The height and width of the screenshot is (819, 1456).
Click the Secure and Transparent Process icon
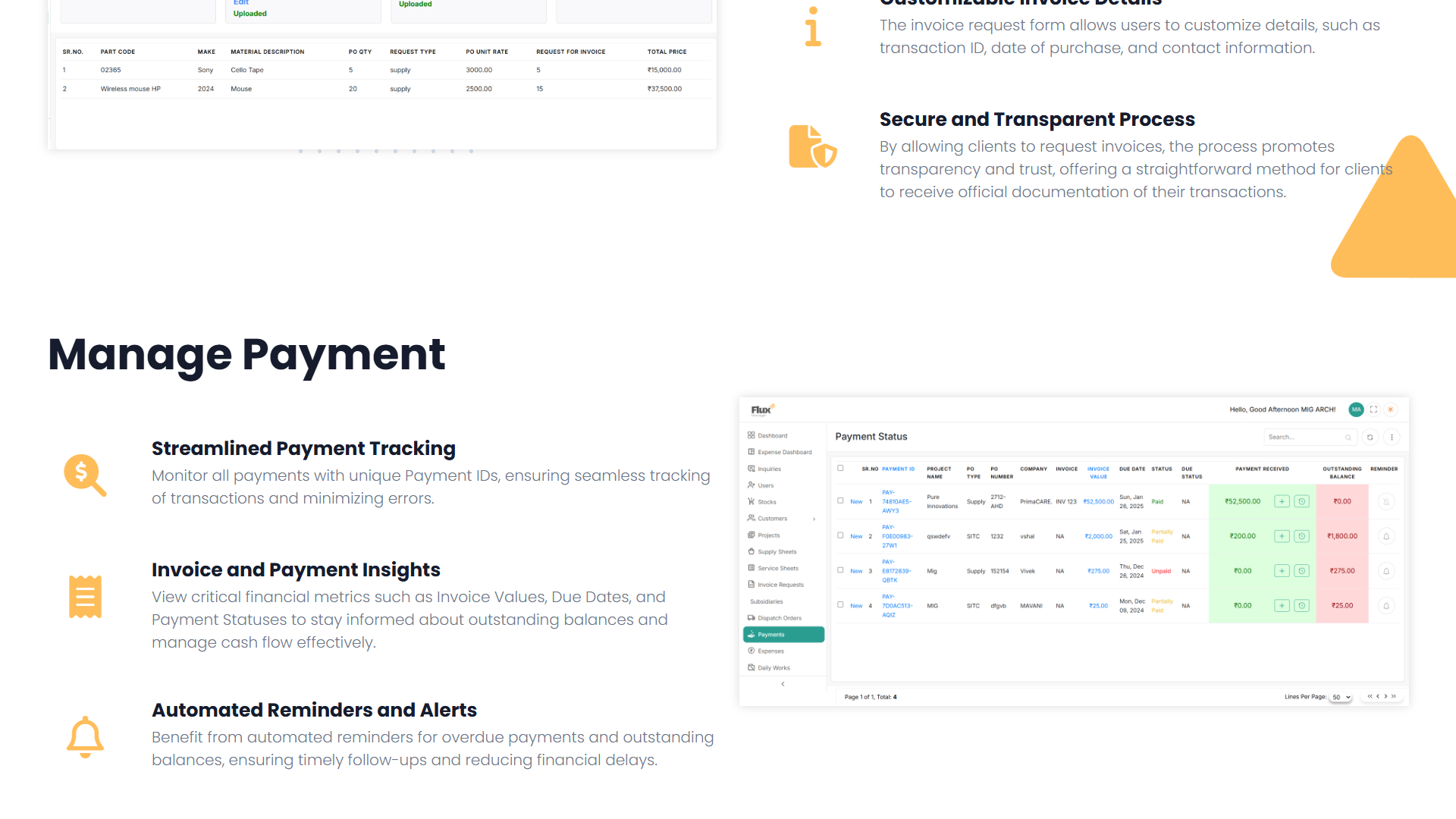pos(813,146)
